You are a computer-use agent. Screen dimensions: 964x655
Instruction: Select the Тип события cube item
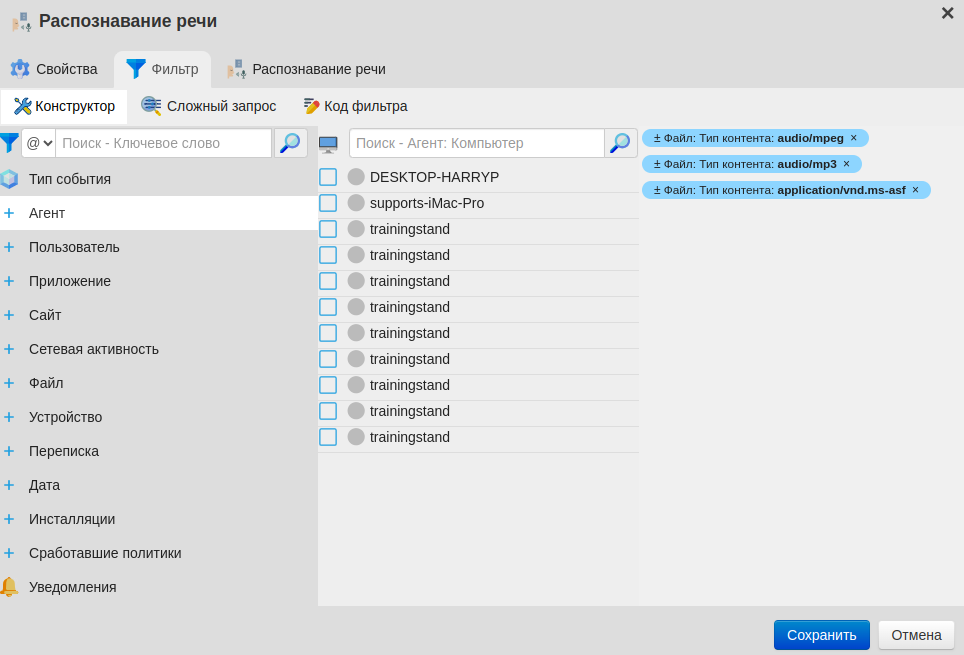pyautogui.click(x=69, y=179)
